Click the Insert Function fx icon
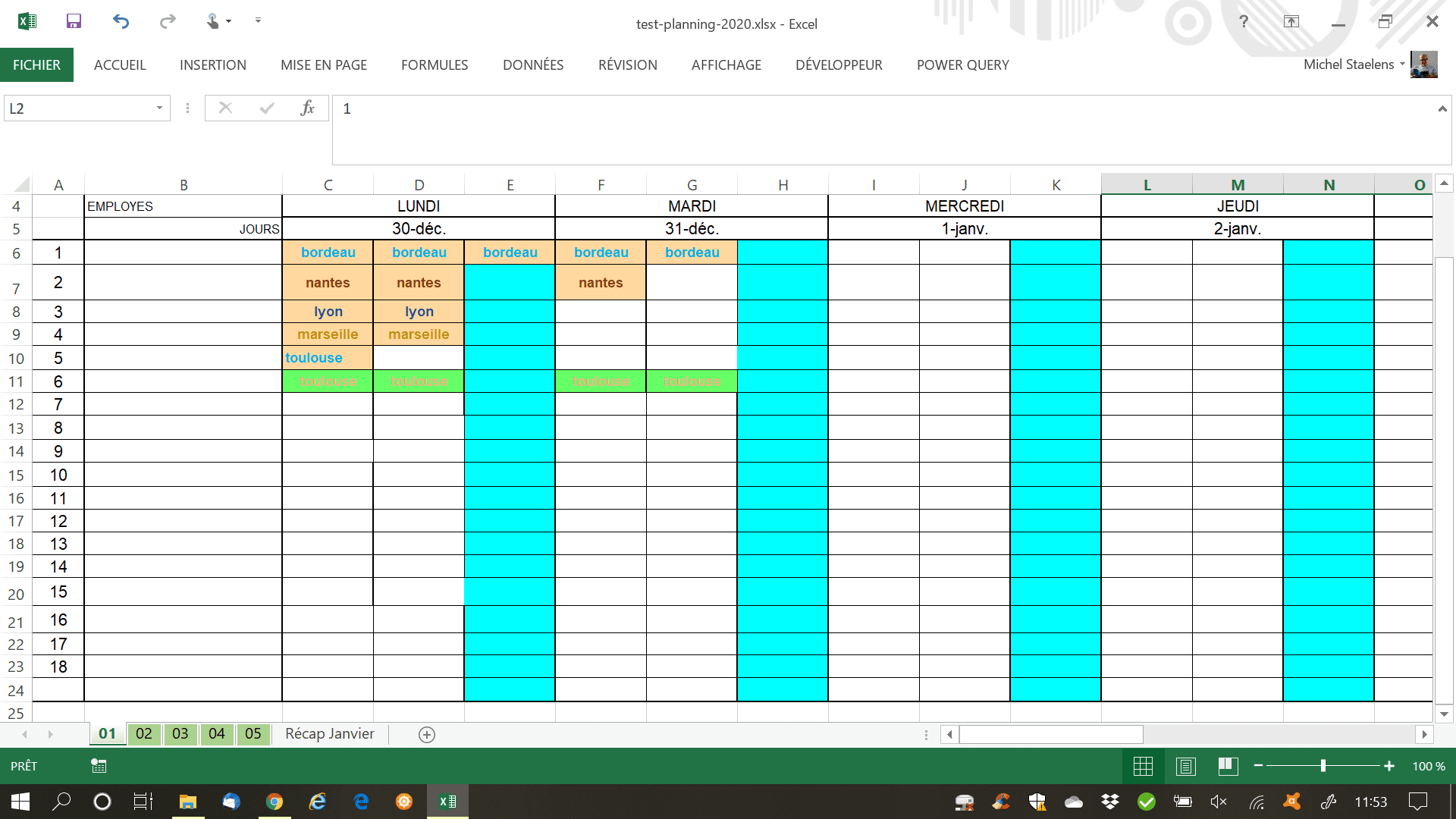1456x819 pixels. tap(307, 108)
